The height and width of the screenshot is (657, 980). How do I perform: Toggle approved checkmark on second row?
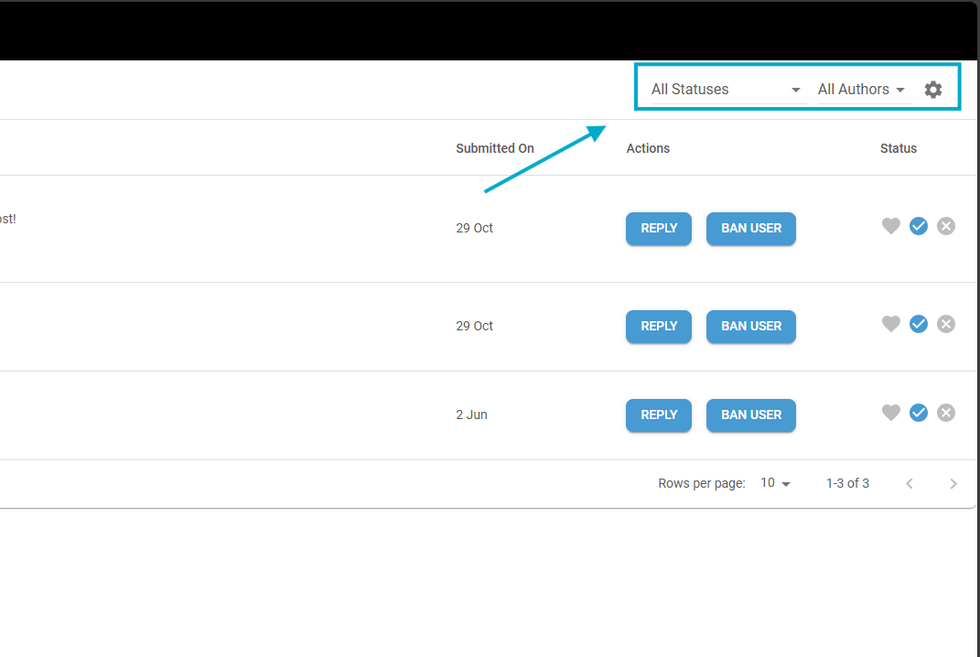918,324
